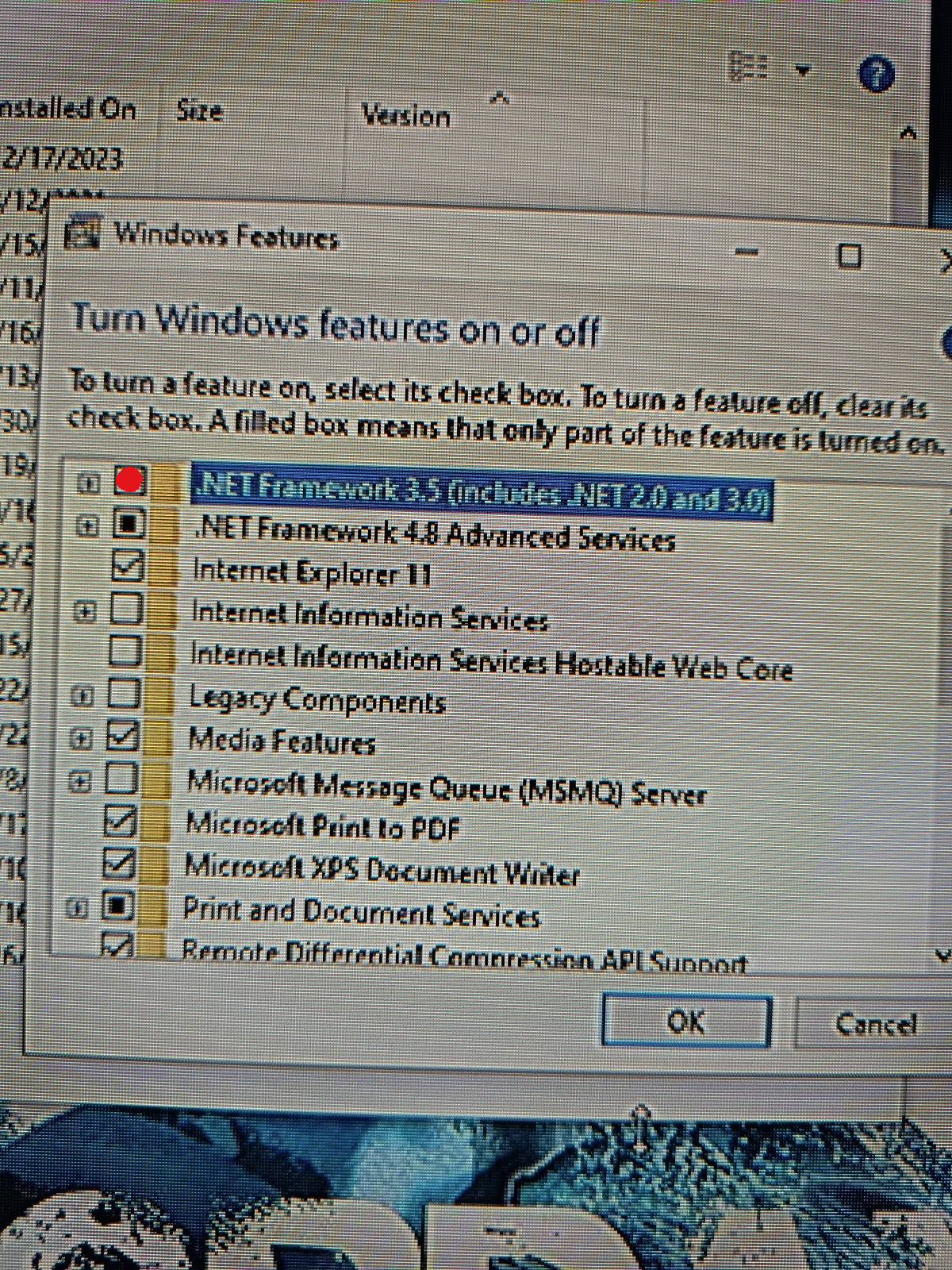Enable the Microsoft Message Queue Server checkbox

[x=121, y=779]
